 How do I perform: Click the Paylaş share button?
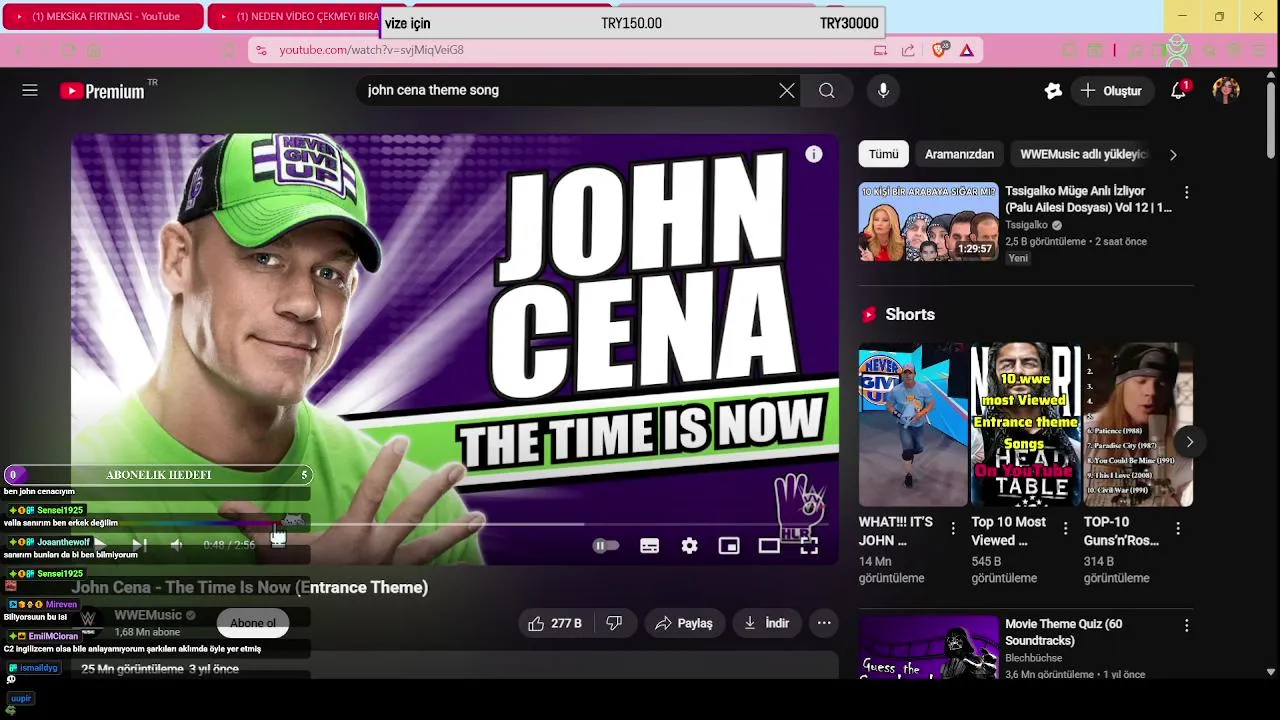(x=684, y=623)
